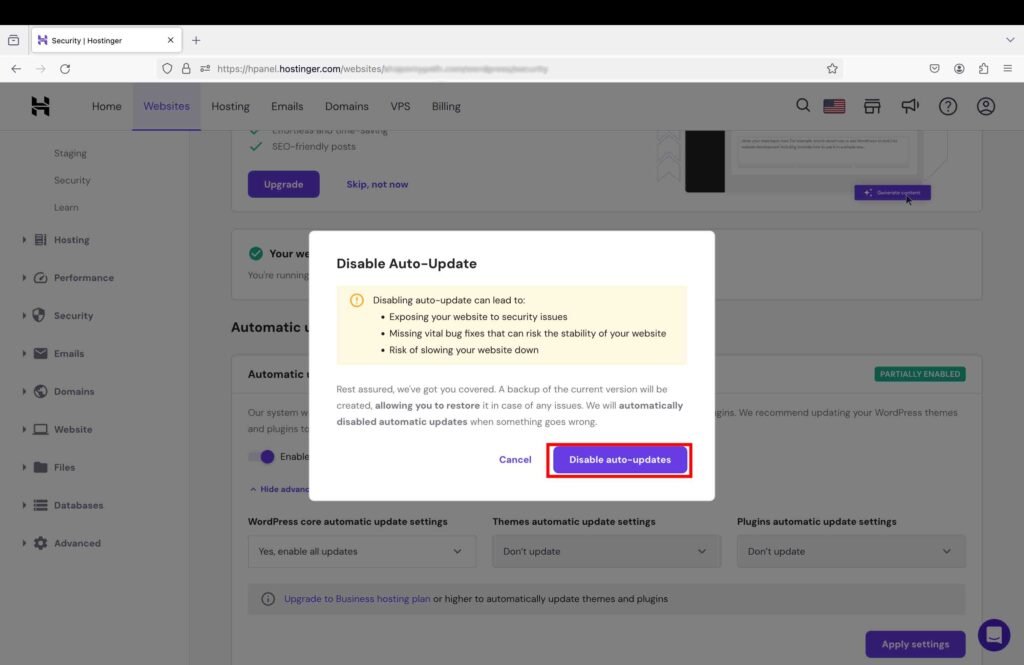The image size is (1024, 665).
Task: Open the Billing nav tab
Action: (446, 106)
